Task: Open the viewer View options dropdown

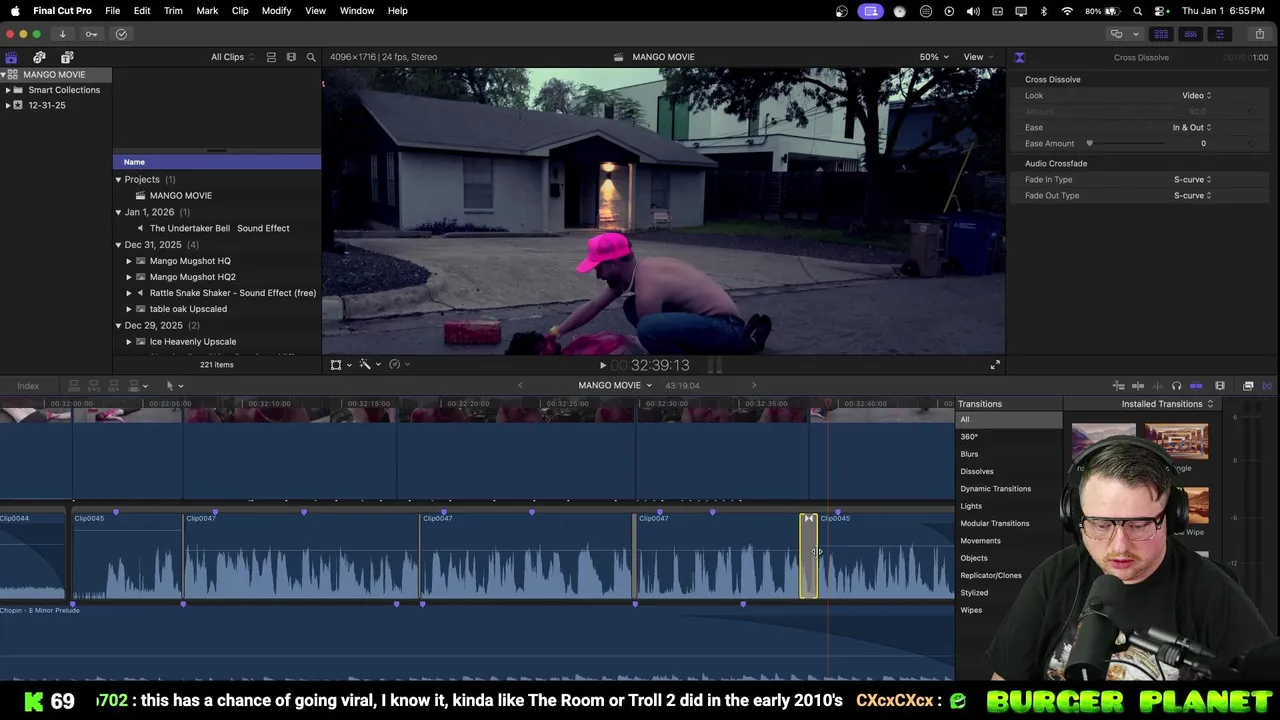Action: click(x=977, y=57)
